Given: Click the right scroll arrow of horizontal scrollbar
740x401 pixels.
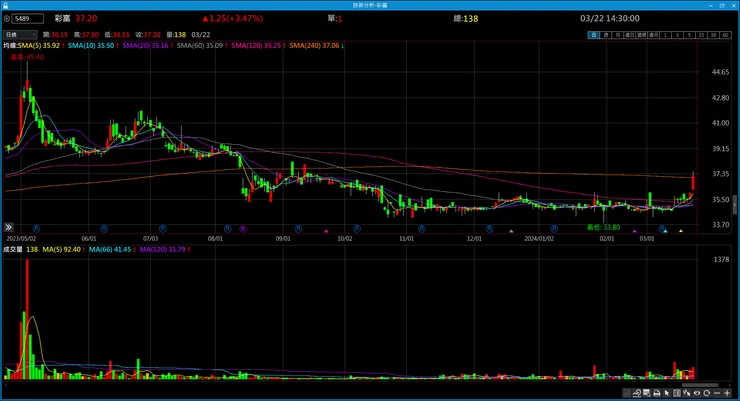Looking at the screenshot, I should pyautogui.click(x=732, y=385).
